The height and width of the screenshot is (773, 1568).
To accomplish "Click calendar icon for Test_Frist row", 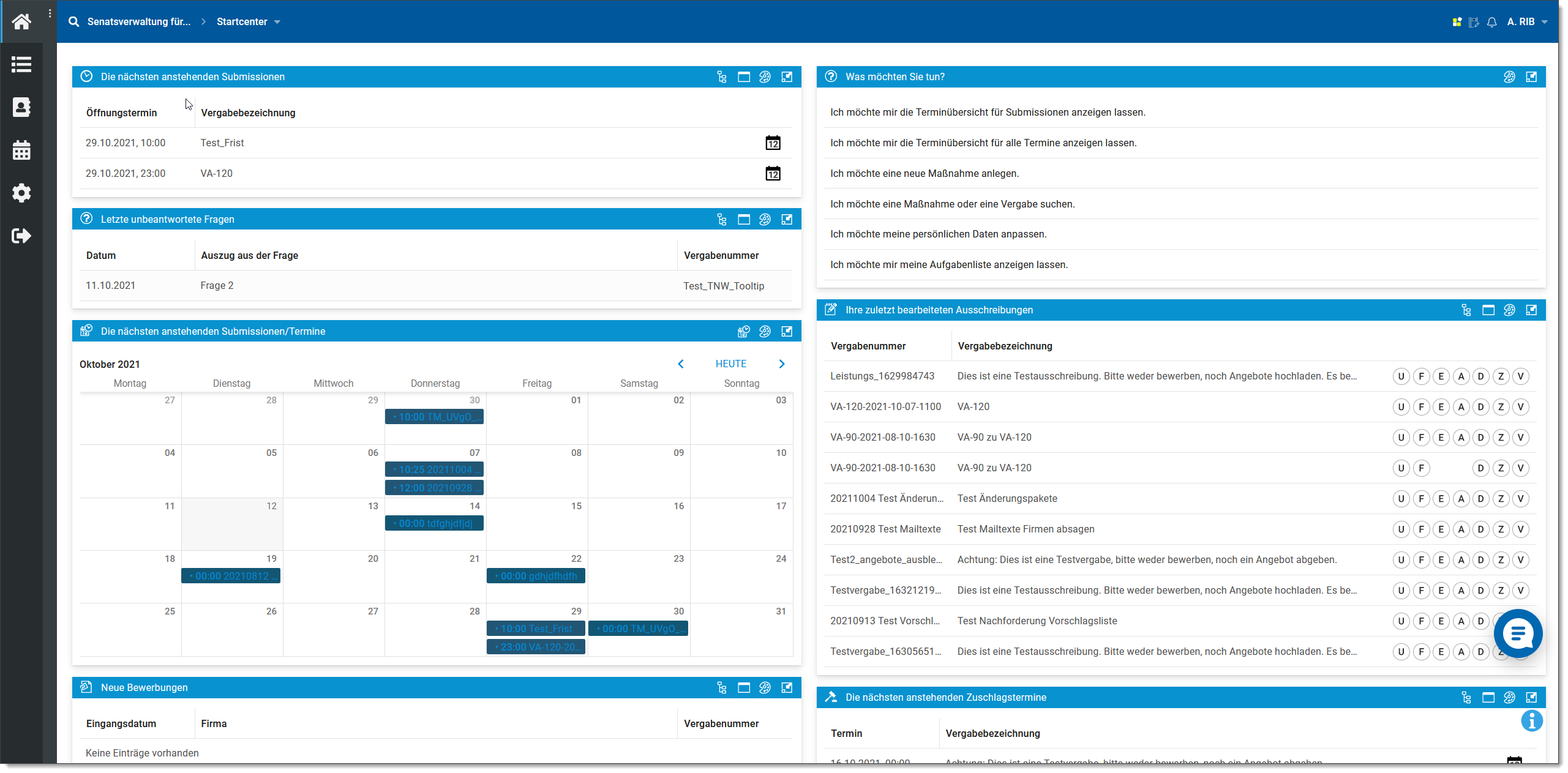I will pyautogui.click(x=773, y=143).
